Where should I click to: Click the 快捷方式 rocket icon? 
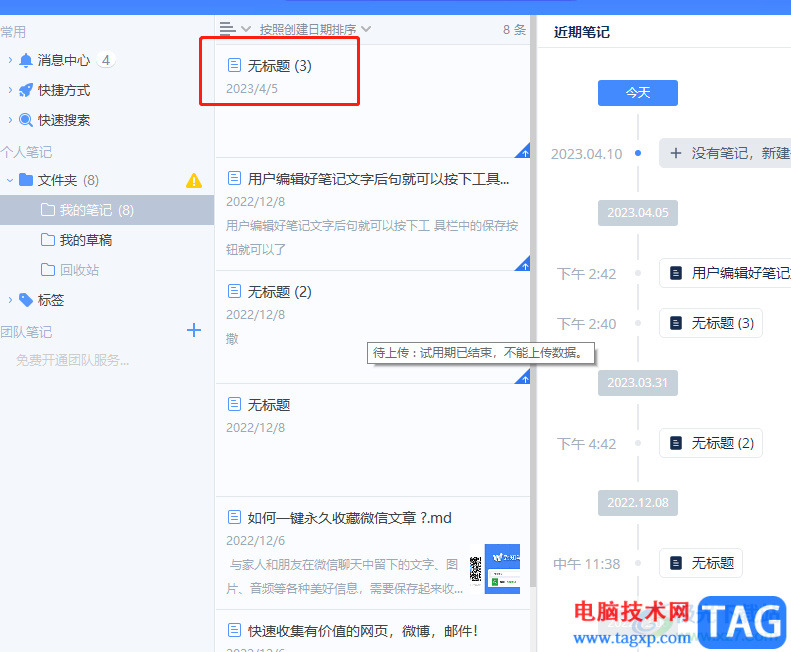click(x=26, y=90)
